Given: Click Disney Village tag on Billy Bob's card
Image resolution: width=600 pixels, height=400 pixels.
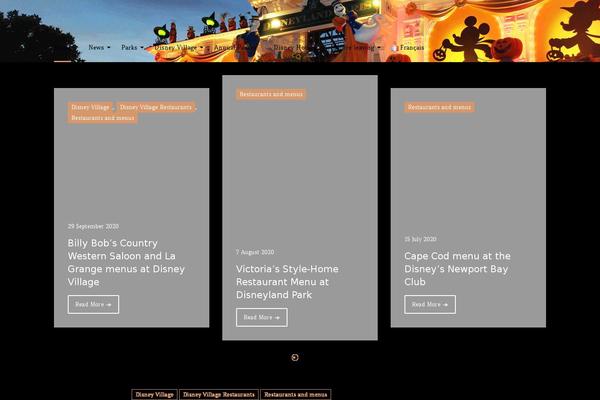Looking at the screenshot, I should click(90, 107).
